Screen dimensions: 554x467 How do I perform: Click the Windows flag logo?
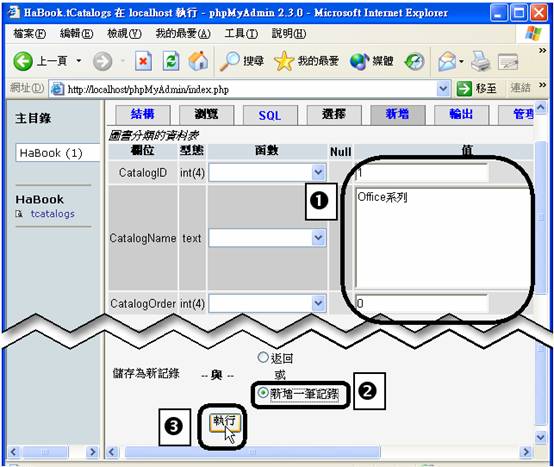(534, 34)
